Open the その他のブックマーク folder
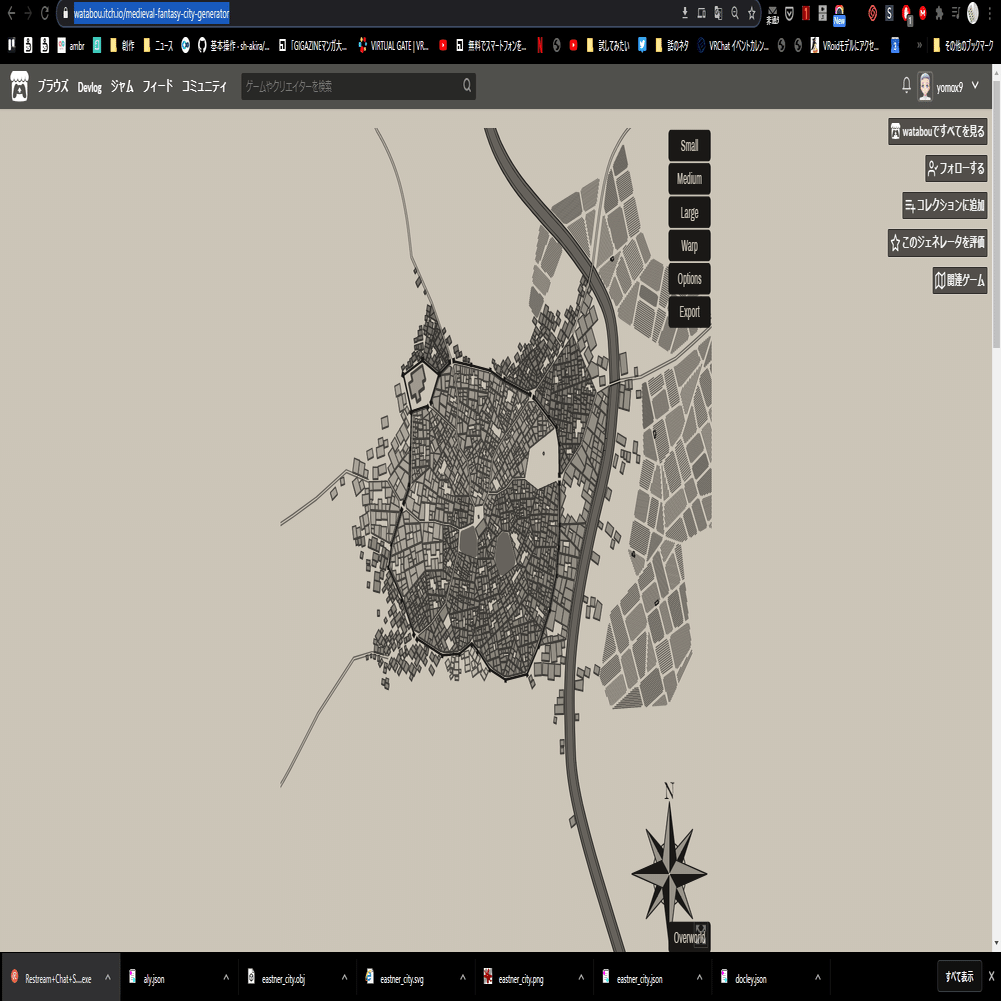 [x=963, y=45]
